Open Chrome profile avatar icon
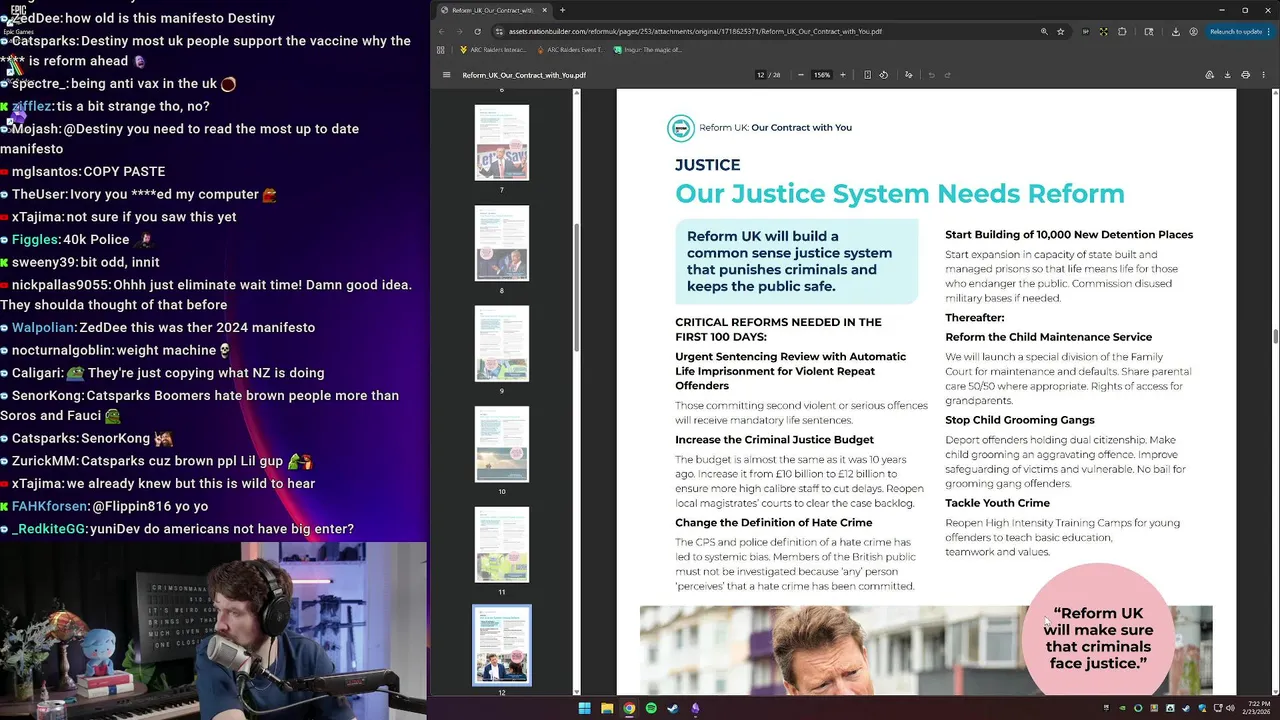The width and height of the screenshot is (1280, 720). click(1194, 31)
